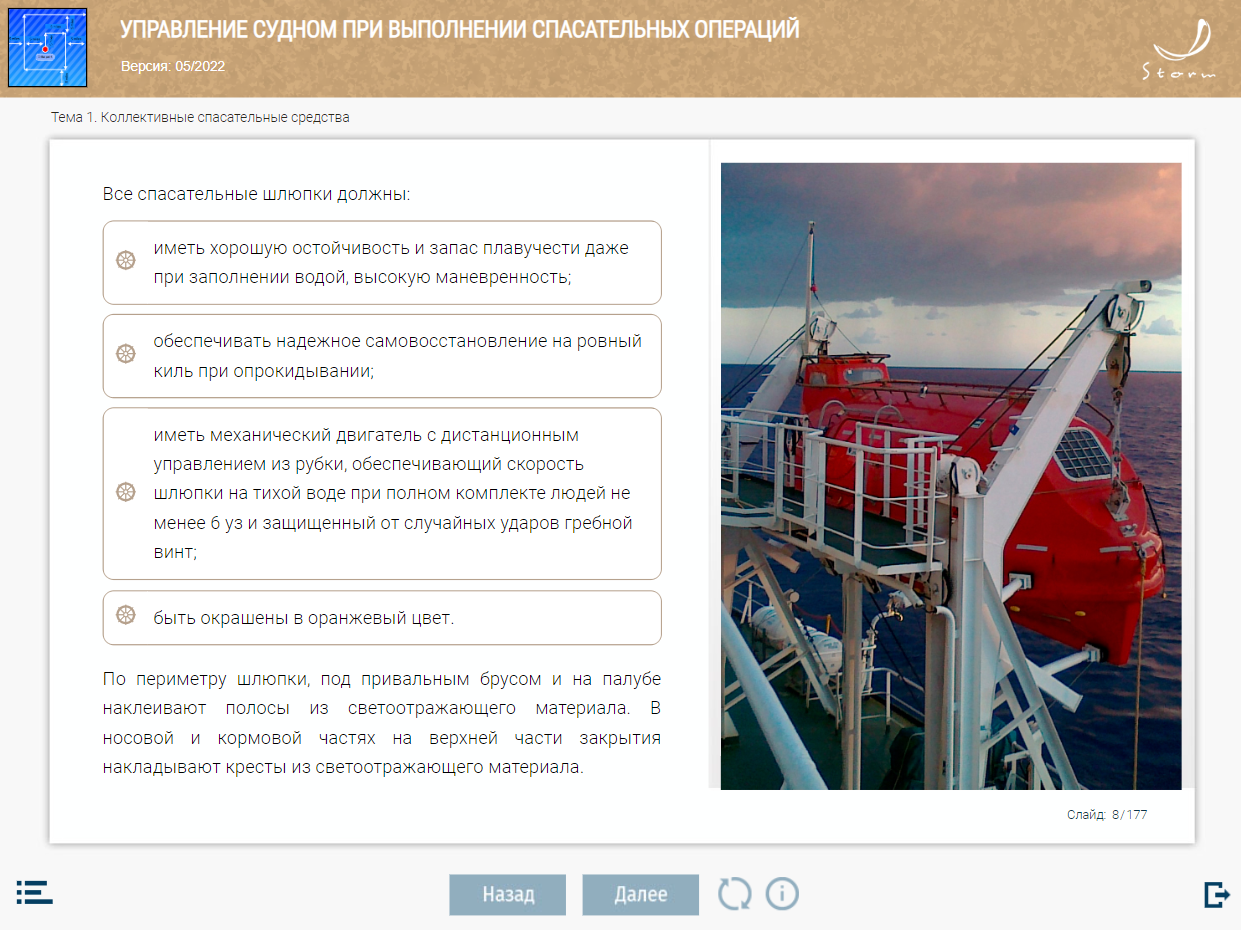This screenshot has width=1241, height=930.
Task: Click the course thumbnail logo in header
Action: click(47, 47)
